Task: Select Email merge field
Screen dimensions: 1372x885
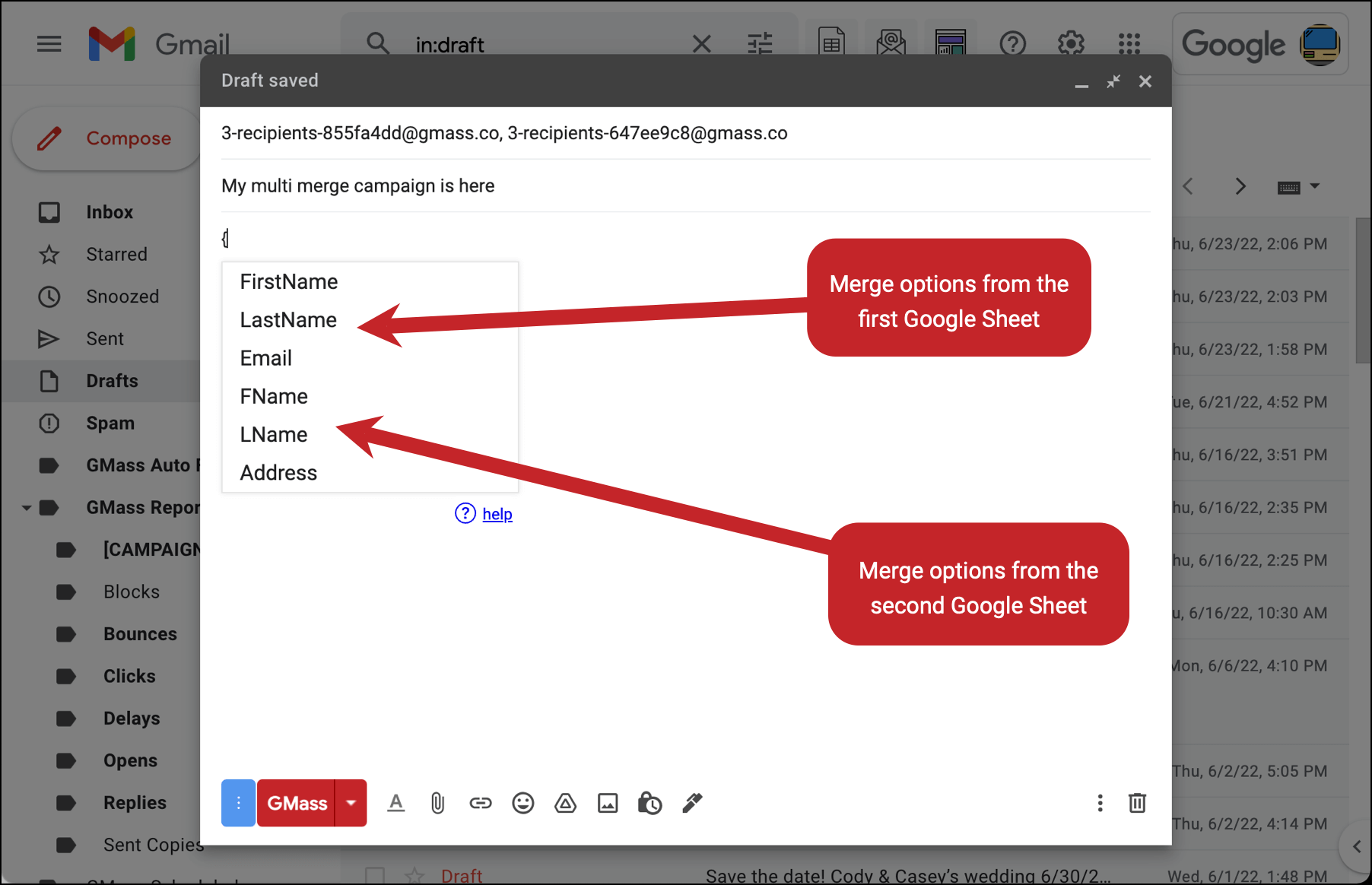Action: (370, 358)
